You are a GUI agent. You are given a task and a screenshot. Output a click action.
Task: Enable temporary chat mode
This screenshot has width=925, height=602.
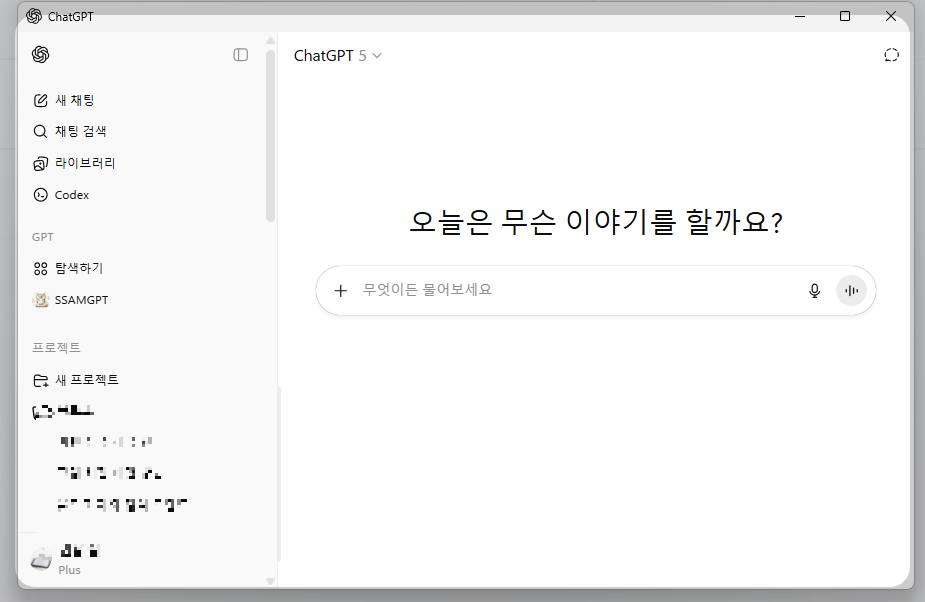pyautogui.click(x=891, y=55)
